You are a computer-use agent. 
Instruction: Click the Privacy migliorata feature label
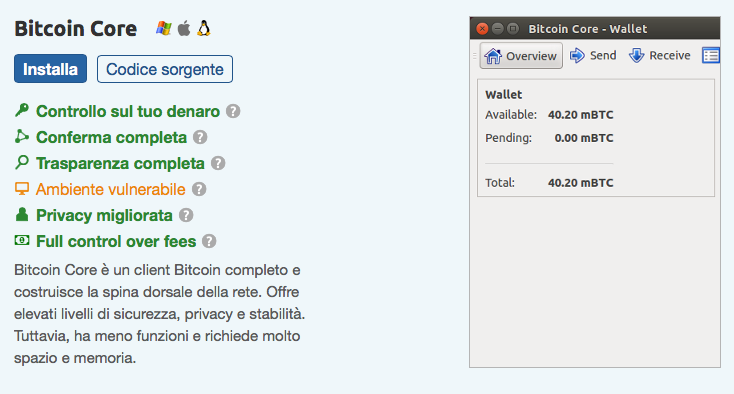click(104, 215)
